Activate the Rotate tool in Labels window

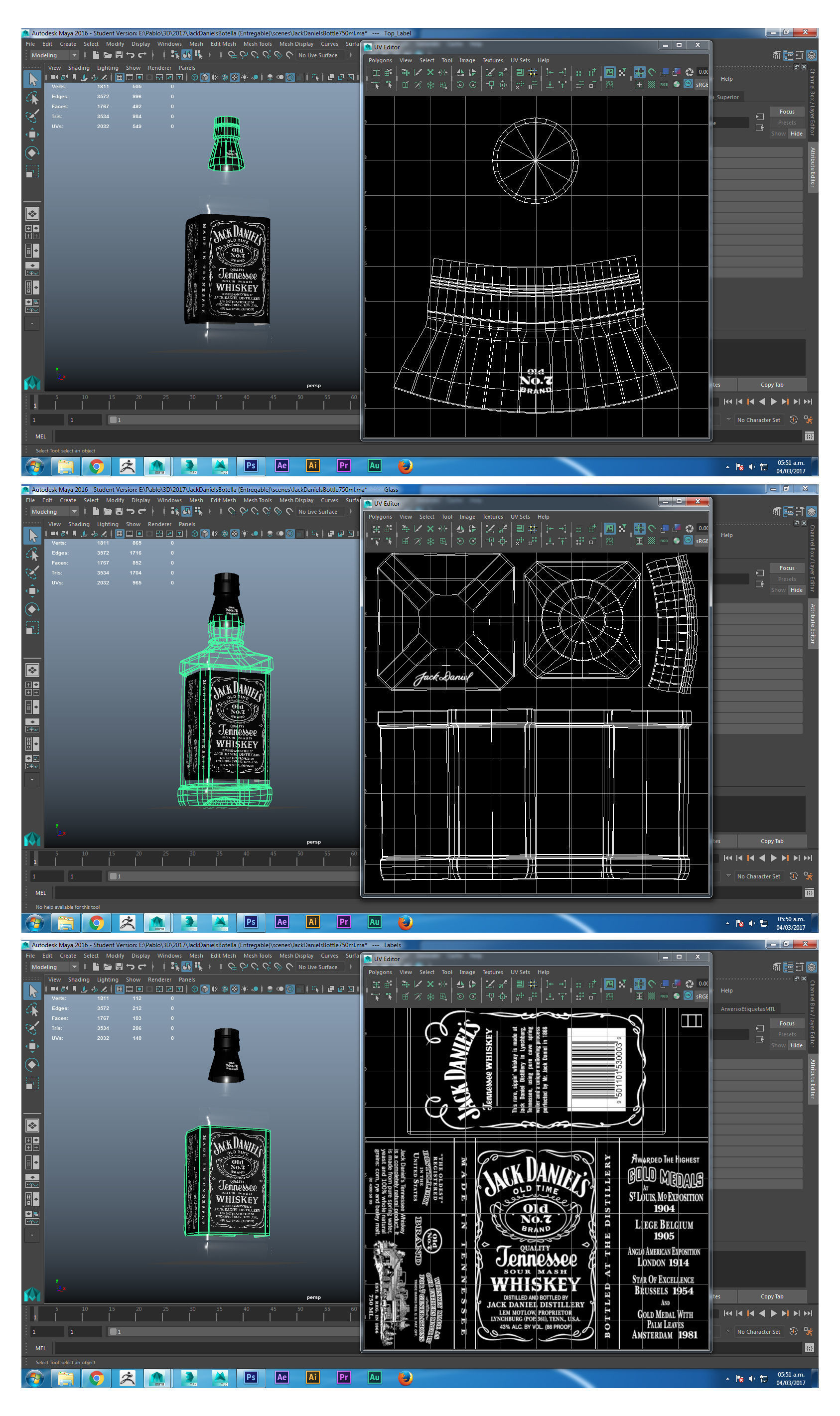[x=32, y=1065]
